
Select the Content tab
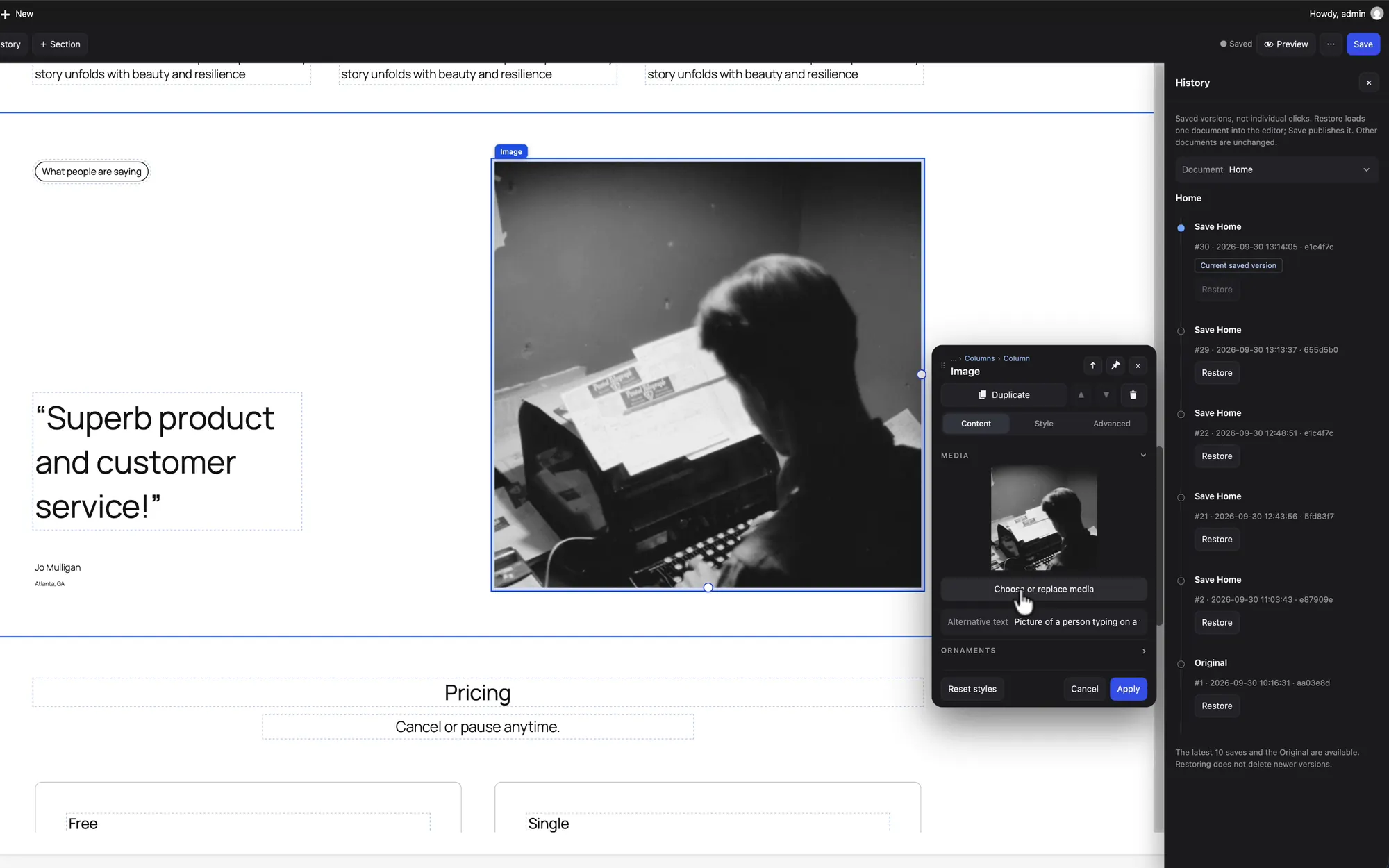976,424
